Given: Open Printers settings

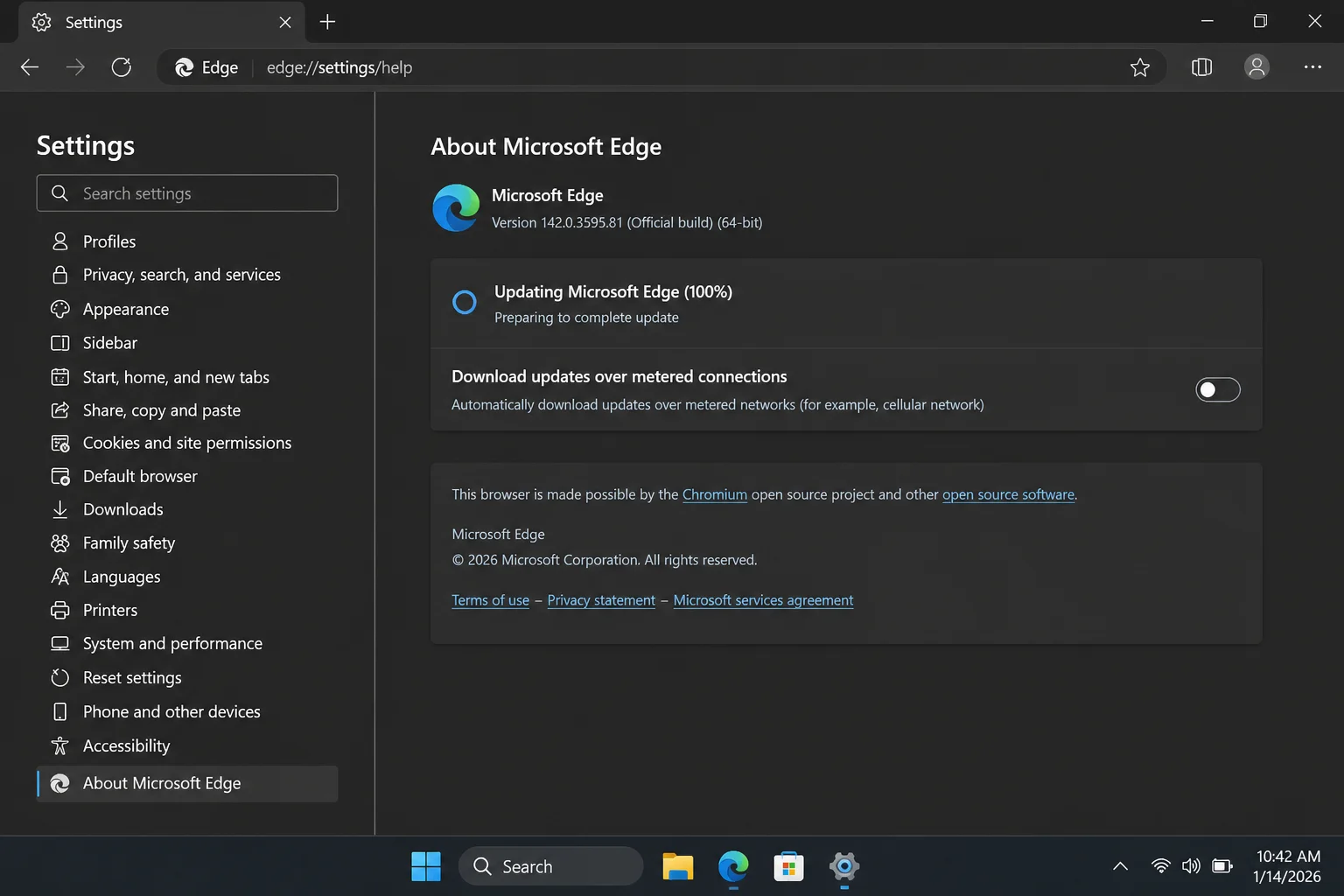Looking at the screenshot, I should (x=187, y=610).
